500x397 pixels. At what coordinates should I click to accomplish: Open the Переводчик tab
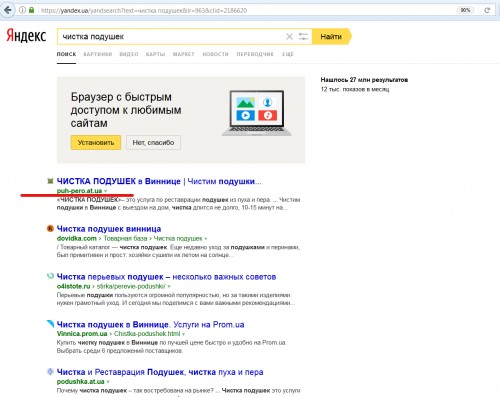pyautogui.click(x=255, y=54)
